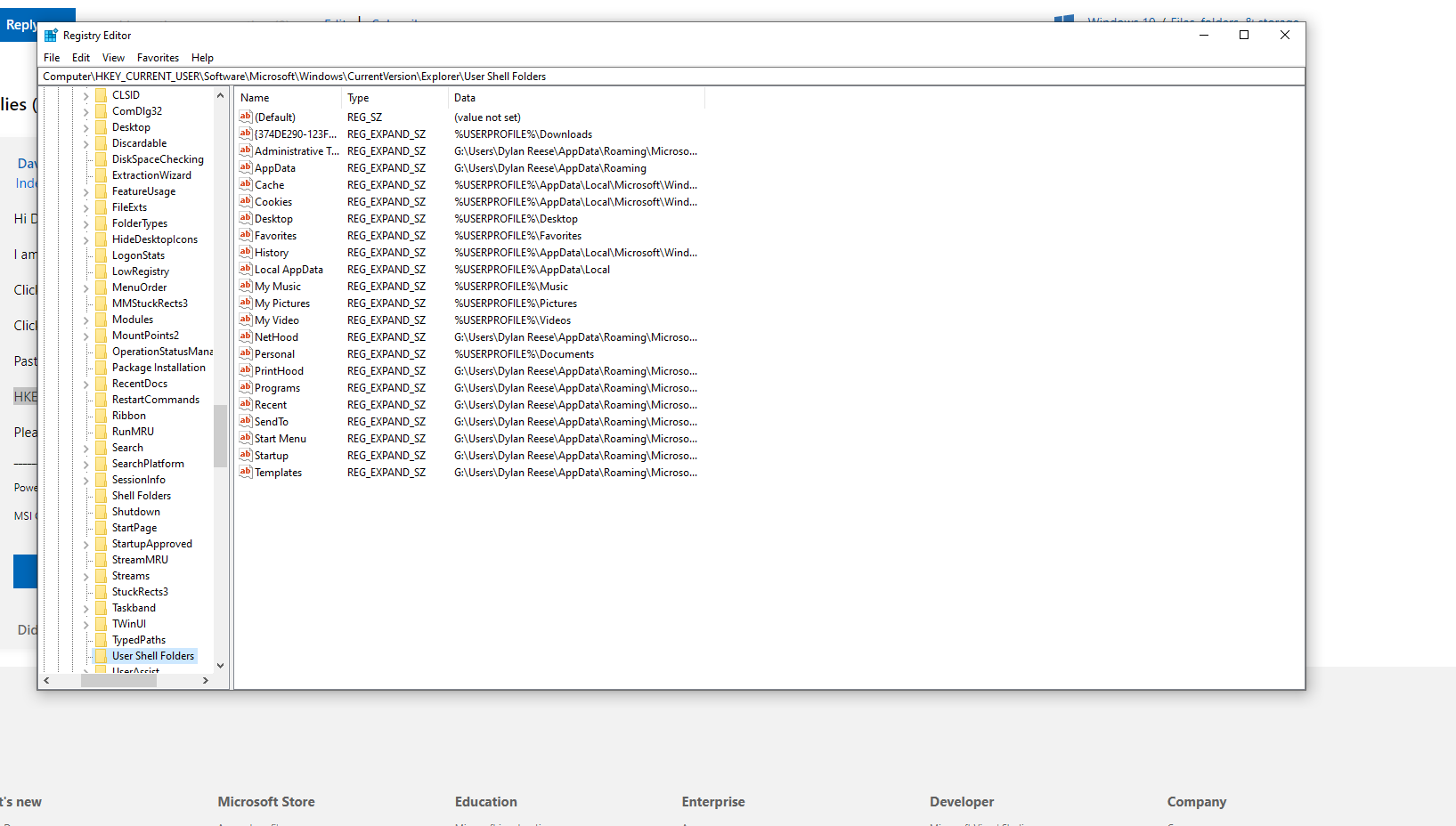Click the %USERPROFILE%\Videos data cell
Screen dimensions: 1456x826
point(512,320)
